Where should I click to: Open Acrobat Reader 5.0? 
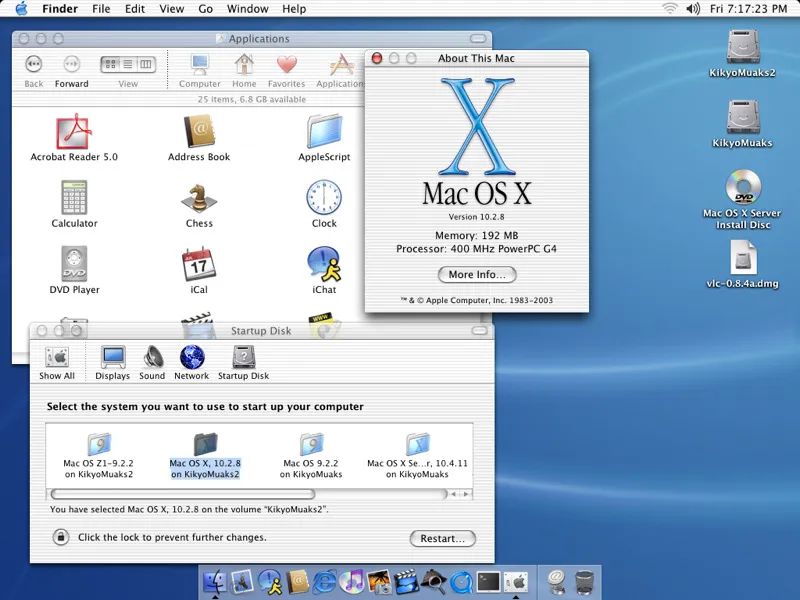74,132
